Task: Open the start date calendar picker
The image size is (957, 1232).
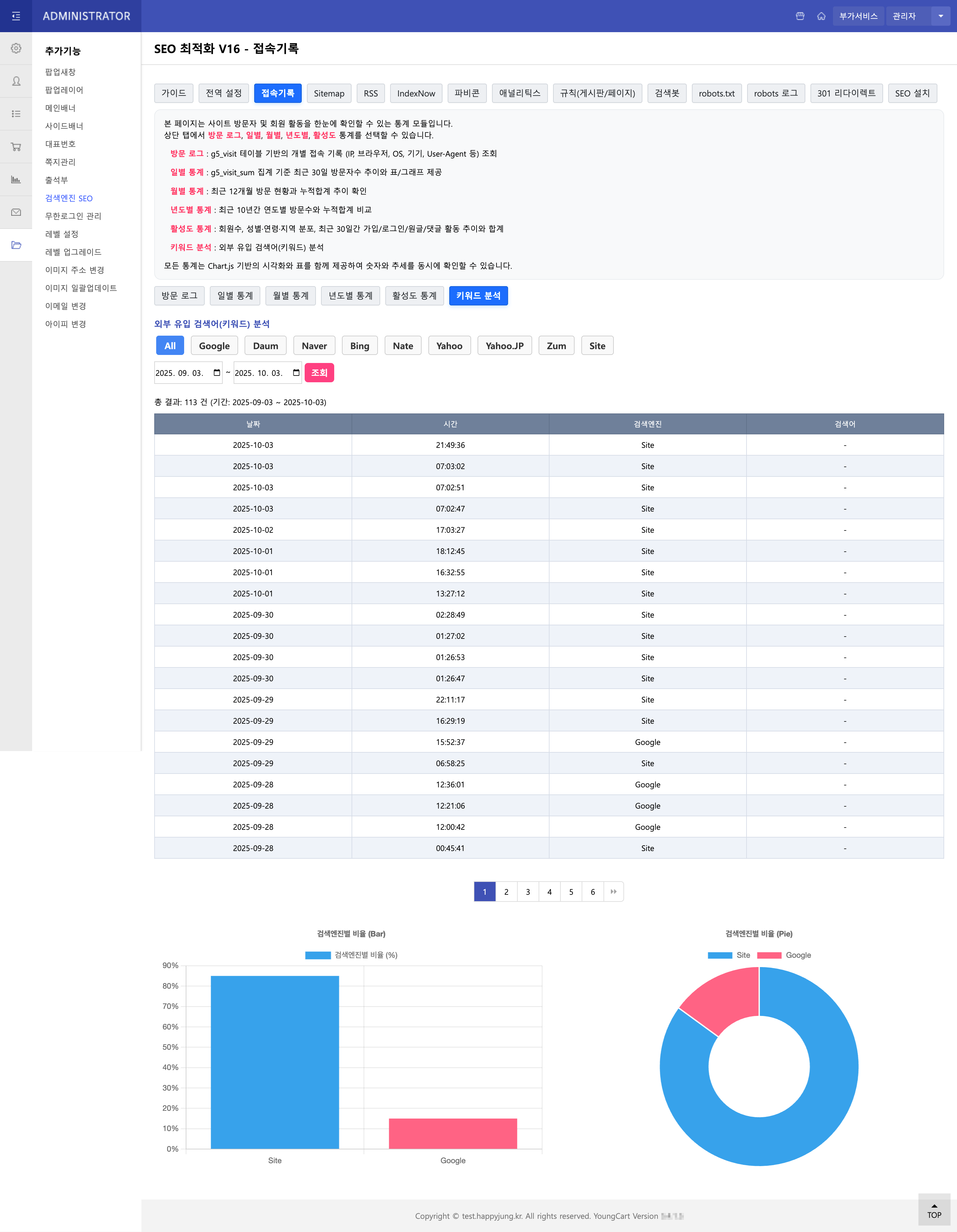Action: pyautogui.click(x=216, y=372)
